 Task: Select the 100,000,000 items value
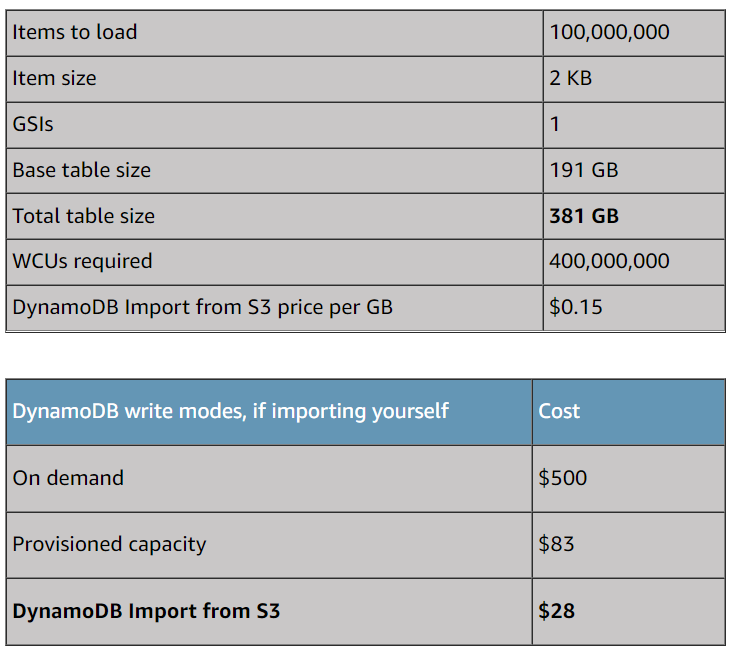pos(609,33)
